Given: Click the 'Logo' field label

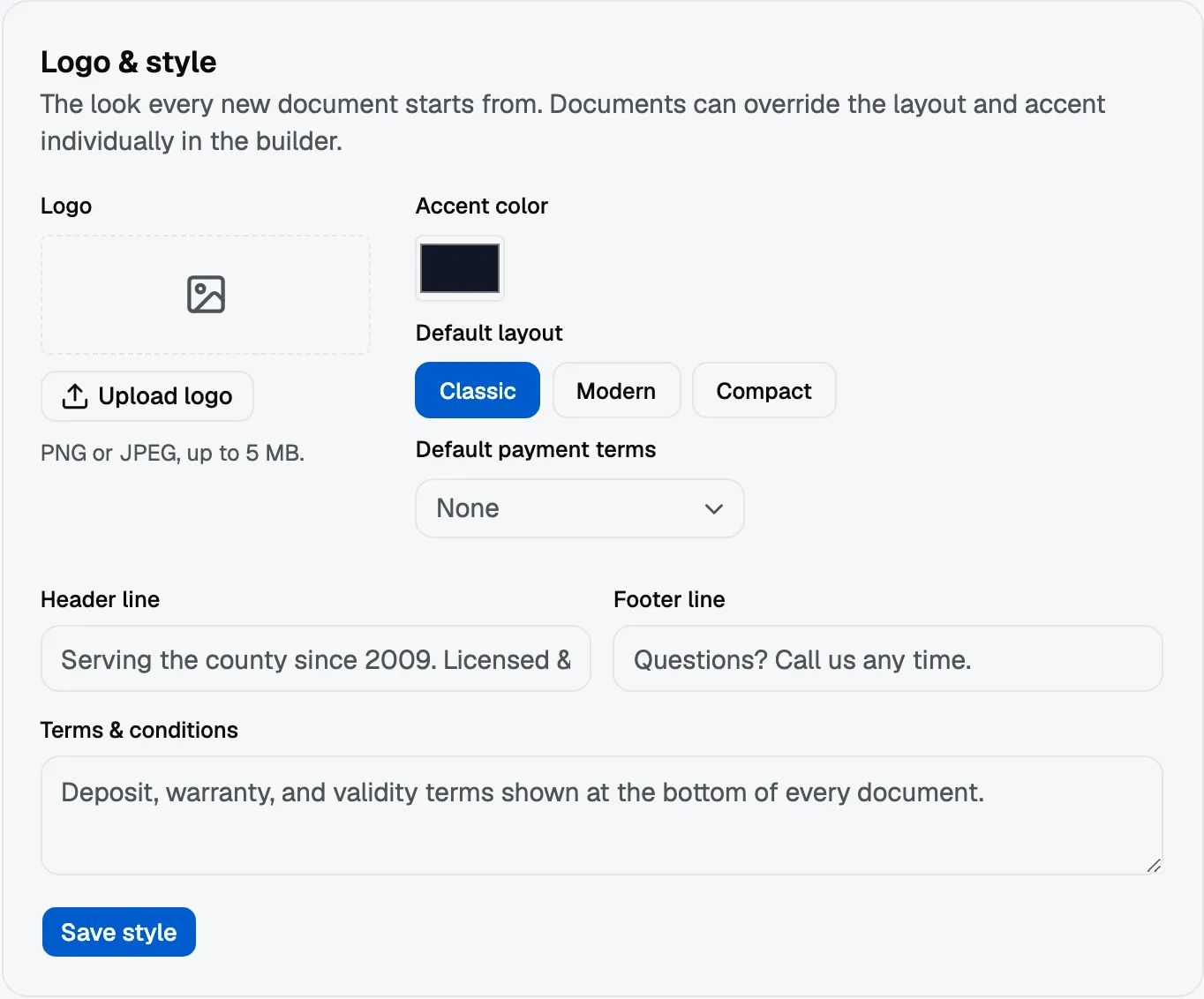Looking at the screenshot, I should (x=66, y=206).
